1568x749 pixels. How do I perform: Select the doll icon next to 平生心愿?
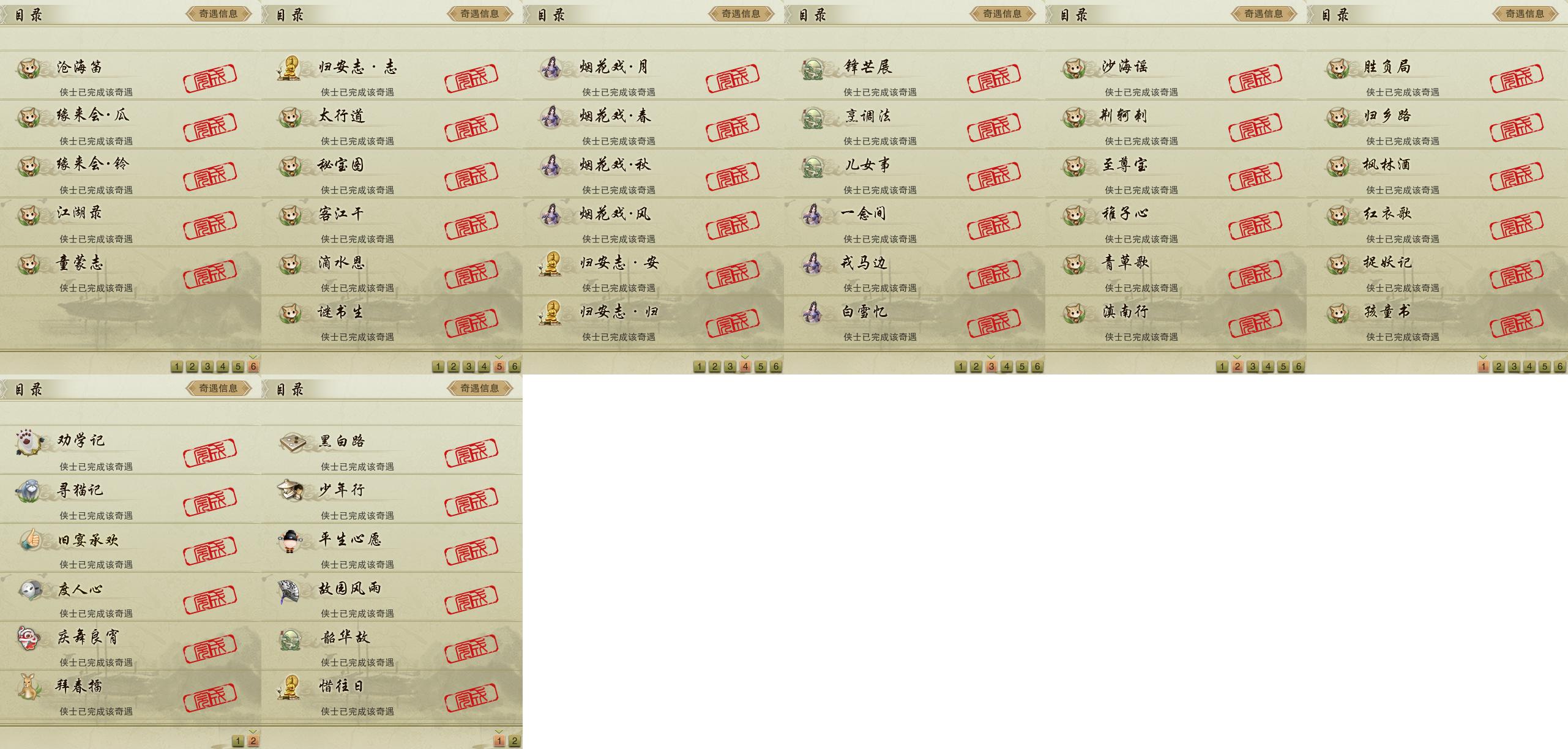(291, 540)
